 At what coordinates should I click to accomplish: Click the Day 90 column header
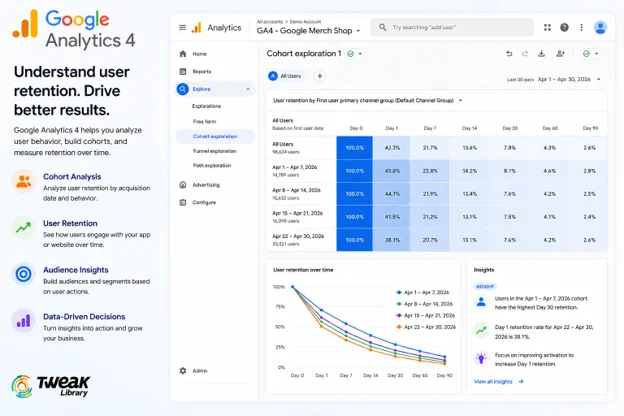[x=590, y=128]
